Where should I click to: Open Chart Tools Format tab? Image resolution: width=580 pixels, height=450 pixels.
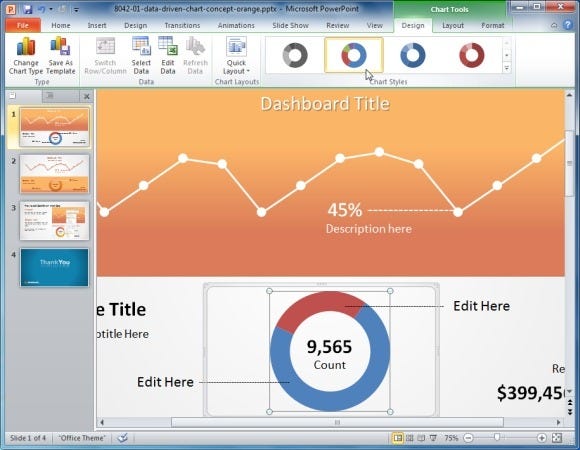click(x=492, y=25)
